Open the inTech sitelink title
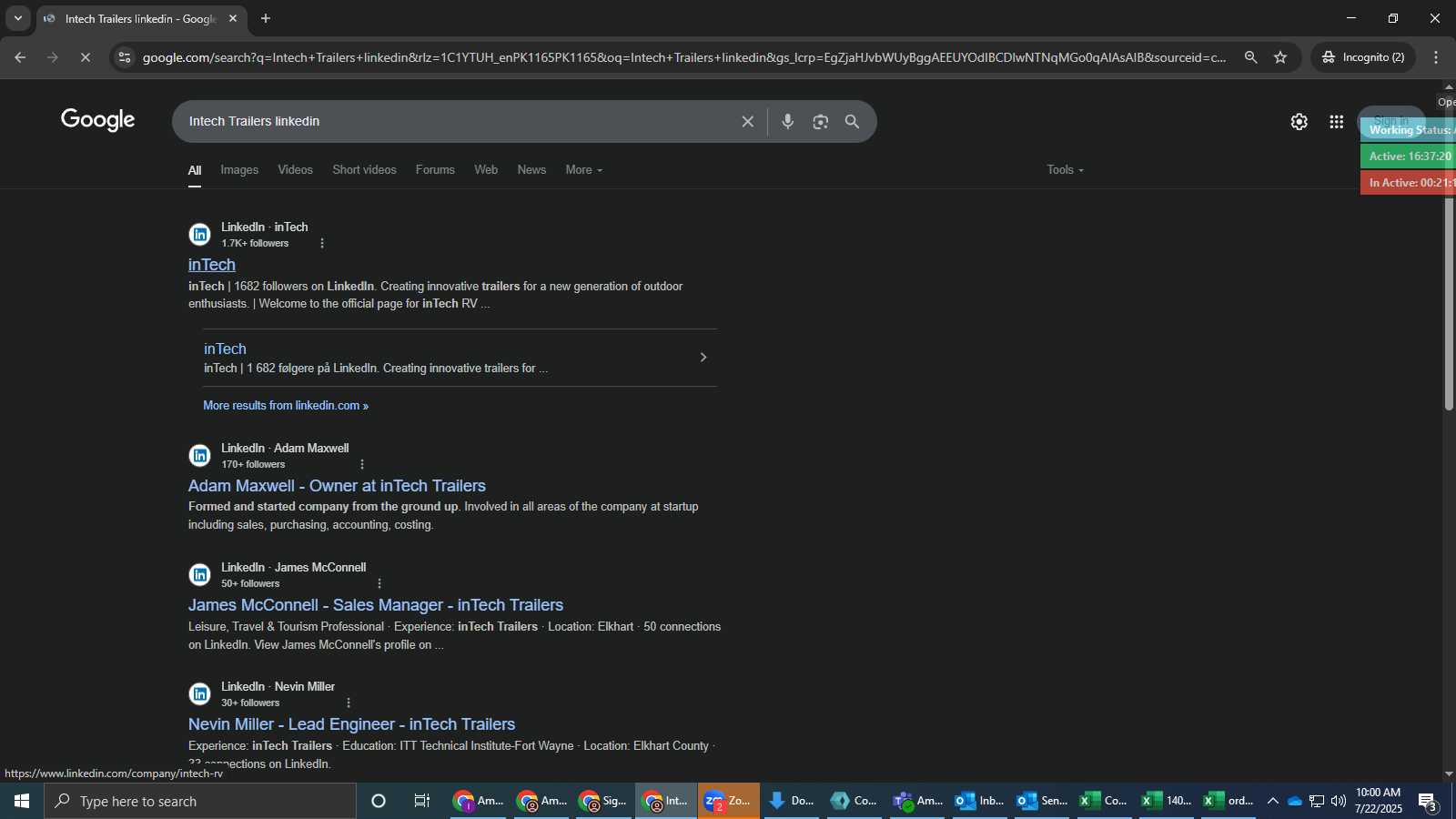 (x=225, y=349)
